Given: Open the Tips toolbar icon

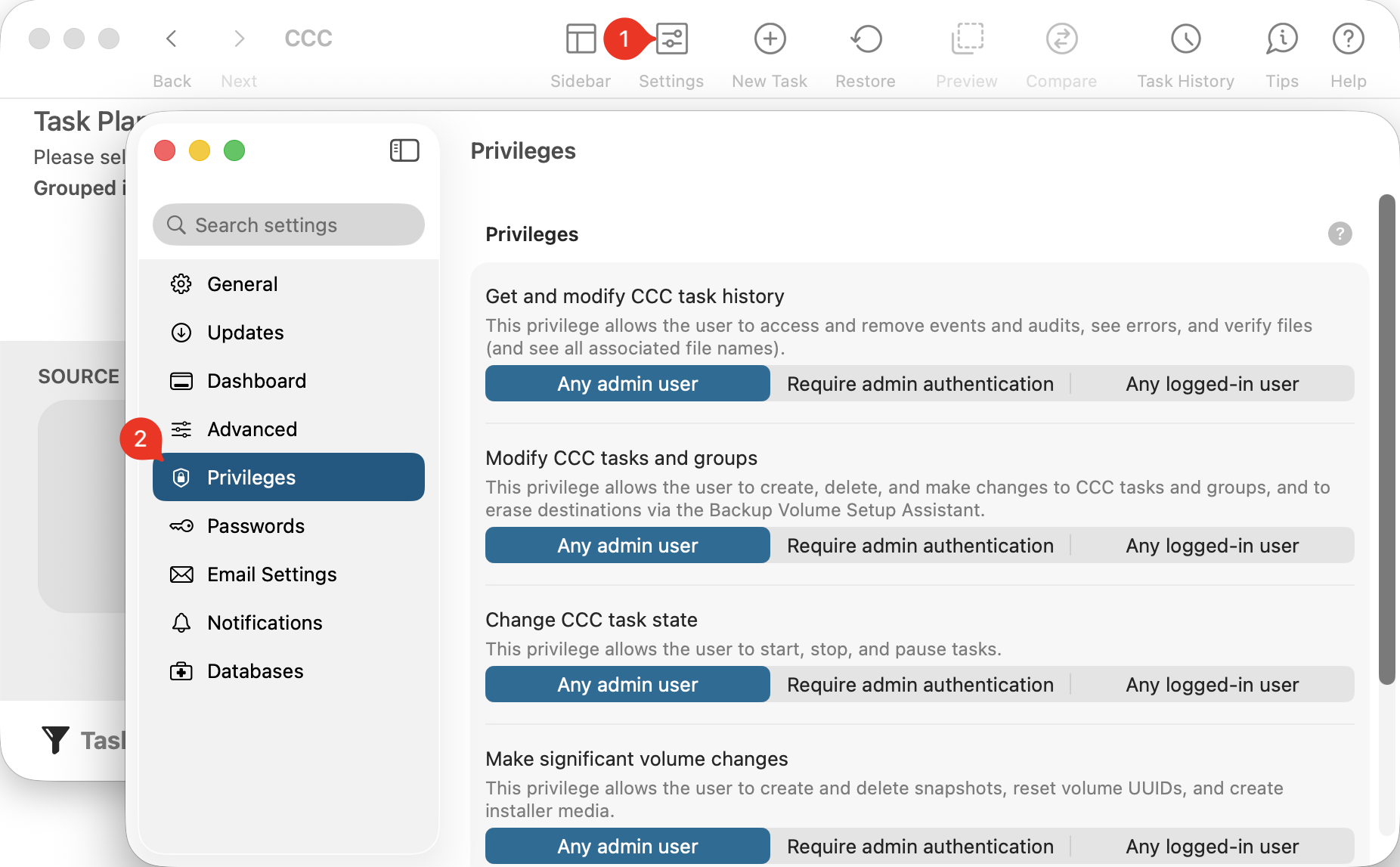Looking at the screenshot, I should pyautogui.click(x=1282, y=39).
